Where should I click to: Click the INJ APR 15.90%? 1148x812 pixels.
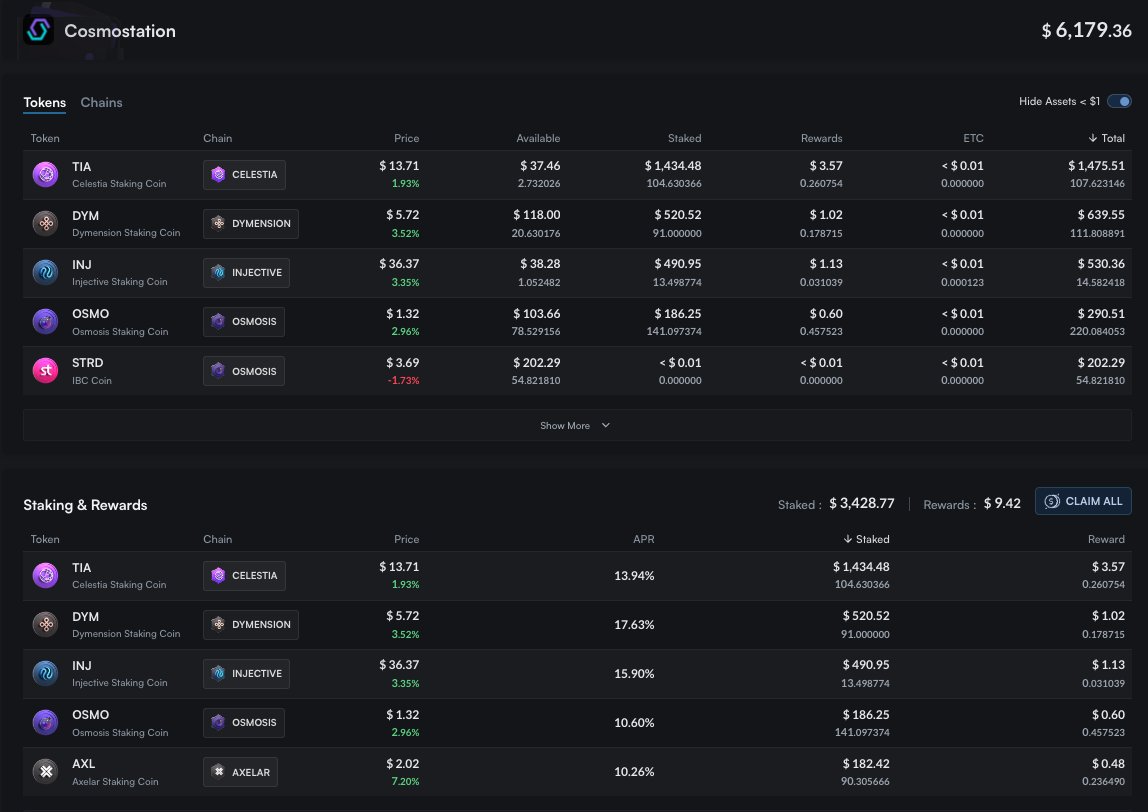[634, 674]
